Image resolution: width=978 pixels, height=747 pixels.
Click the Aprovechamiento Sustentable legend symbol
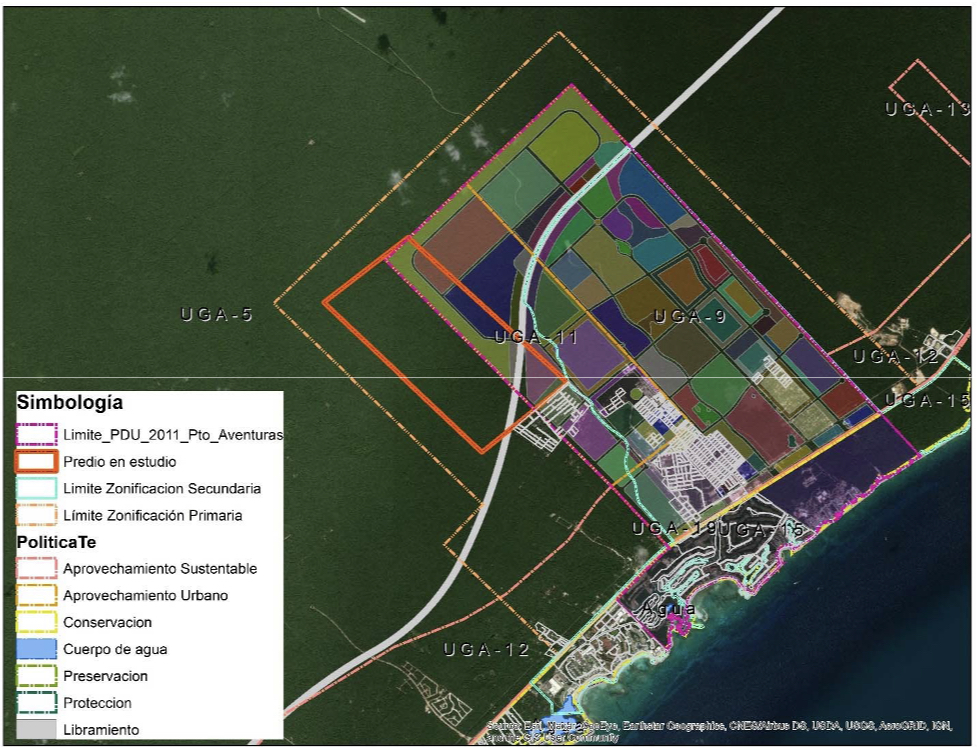click(36, 568)
